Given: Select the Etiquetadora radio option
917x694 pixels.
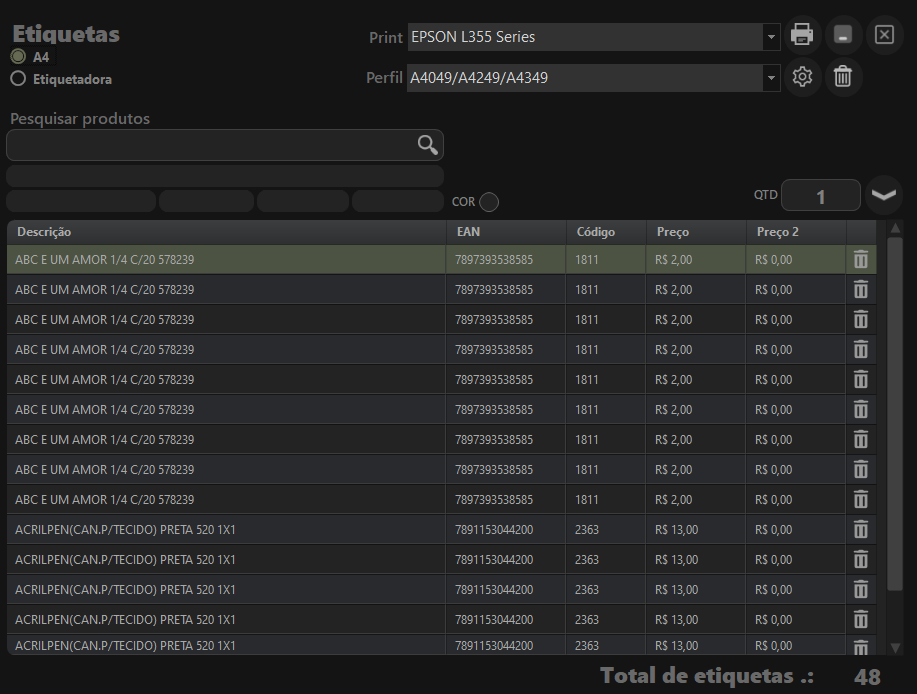Looking at the screenshot, I should click(18, 79).
